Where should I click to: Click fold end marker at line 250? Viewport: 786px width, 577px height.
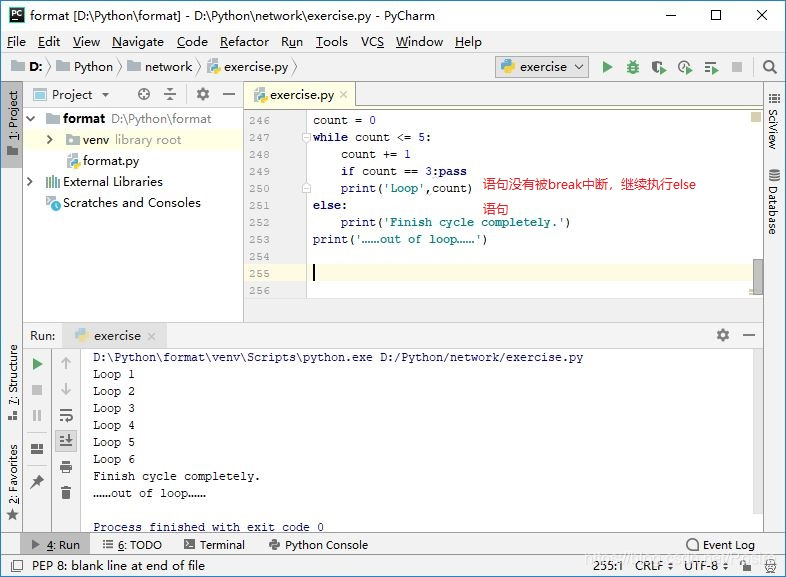tap(306, 188)
